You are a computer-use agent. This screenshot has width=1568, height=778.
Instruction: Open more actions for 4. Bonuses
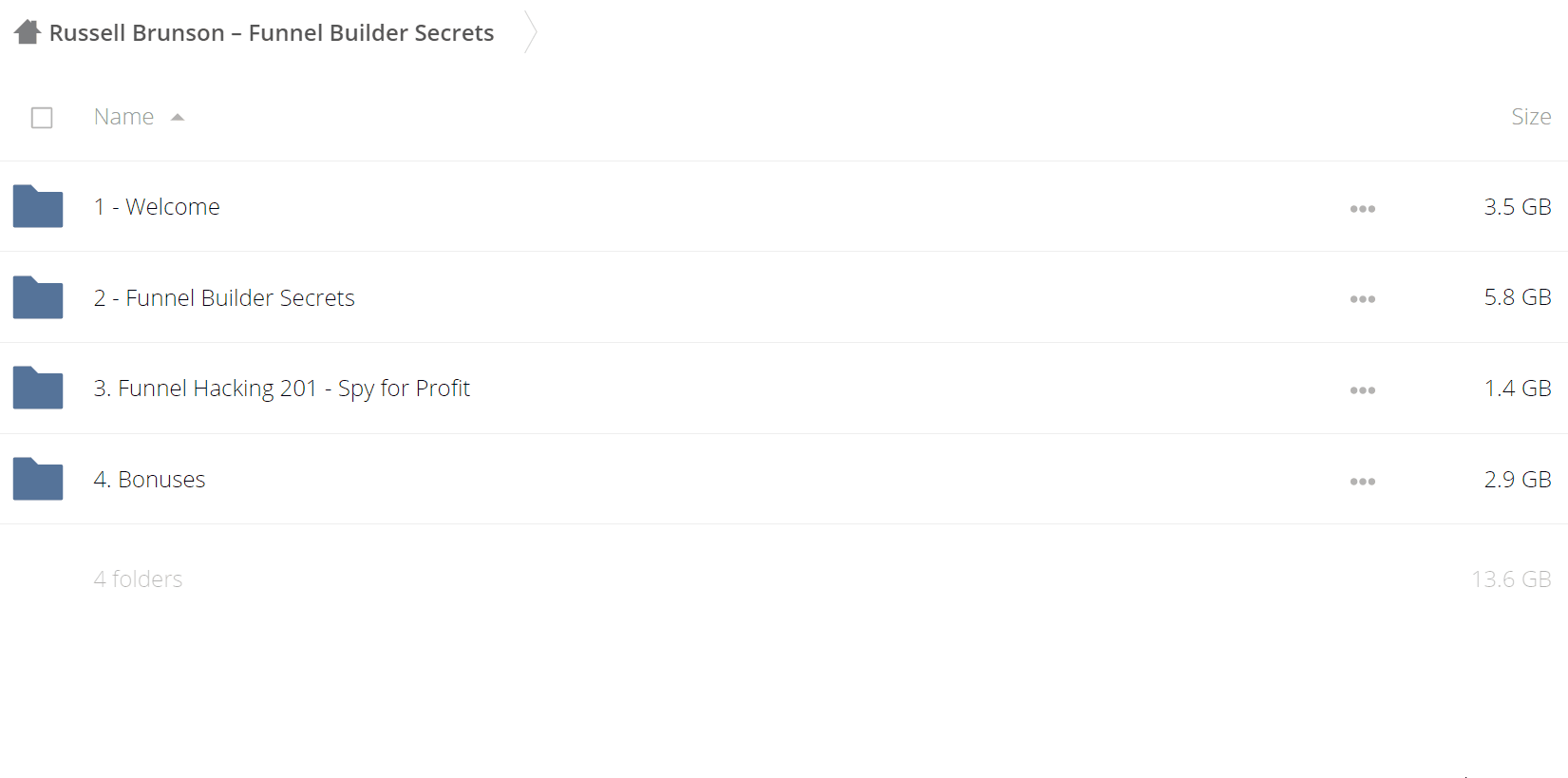coord(1363,482)
